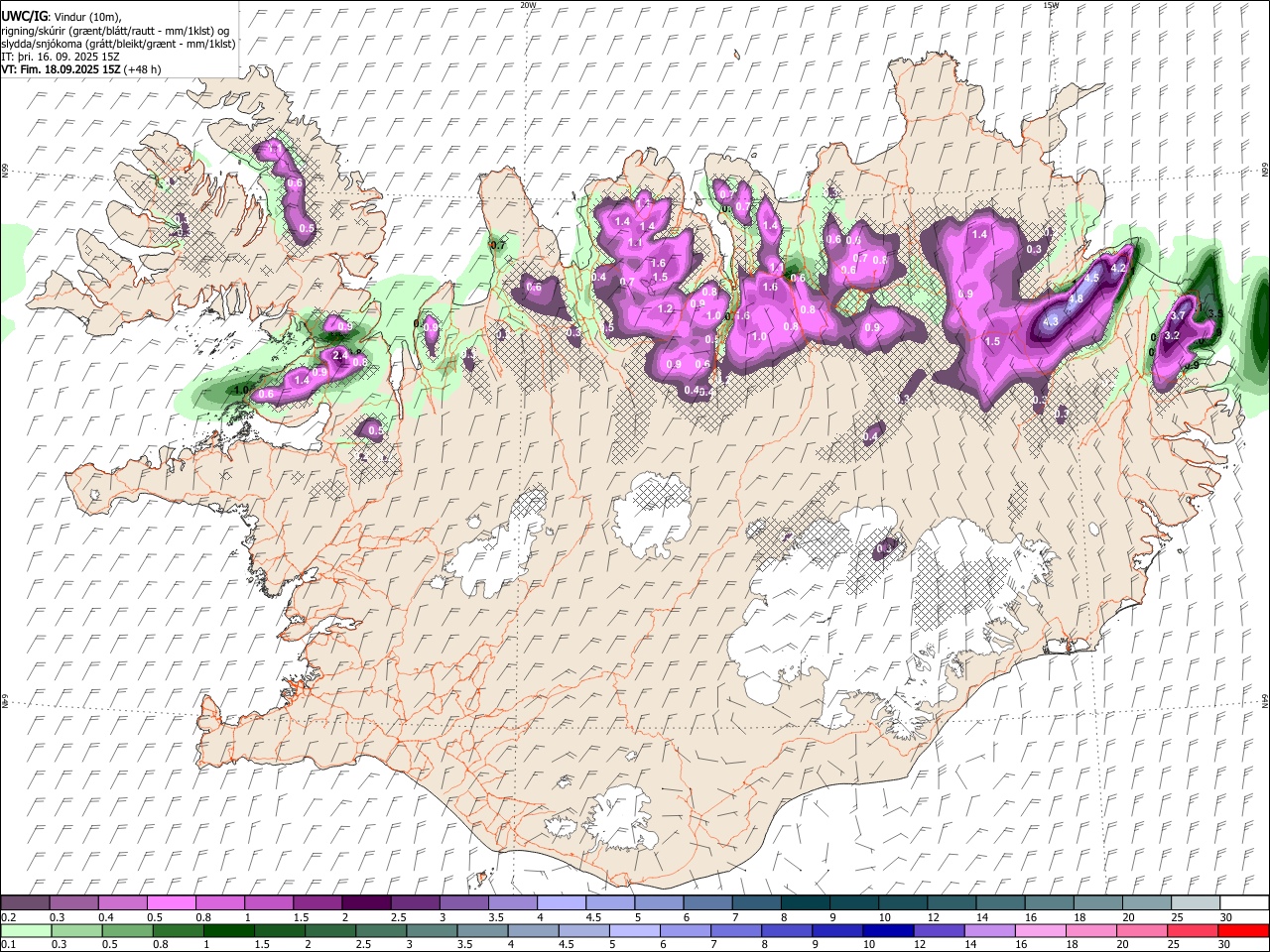
Task: Select the white 30 snow legend swatch
Action: (x=1243, y=903)
